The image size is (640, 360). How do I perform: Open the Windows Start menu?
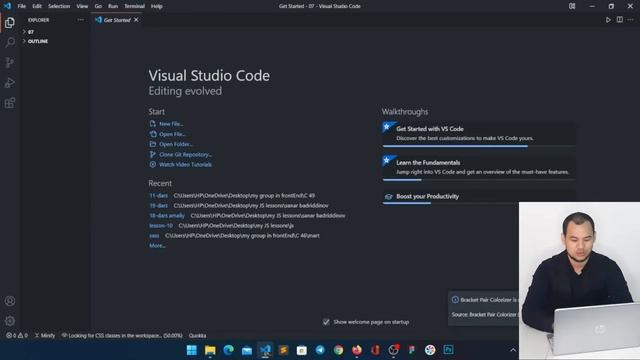tap(191, 350)
